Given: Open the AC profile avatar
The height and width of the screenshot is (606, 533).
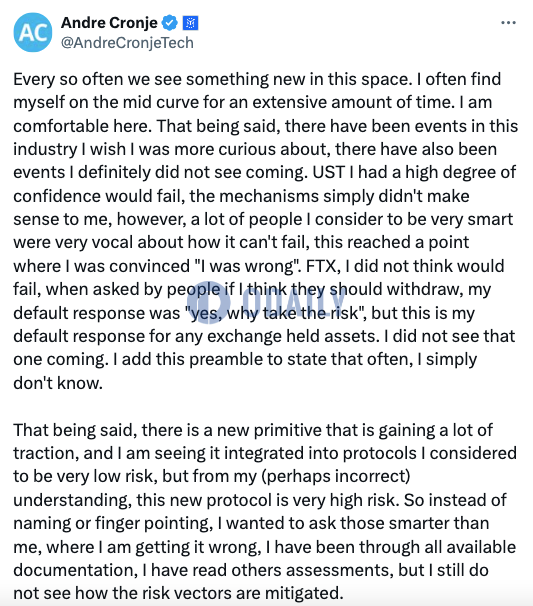Looking at the screenshot, I should [33, 32].
